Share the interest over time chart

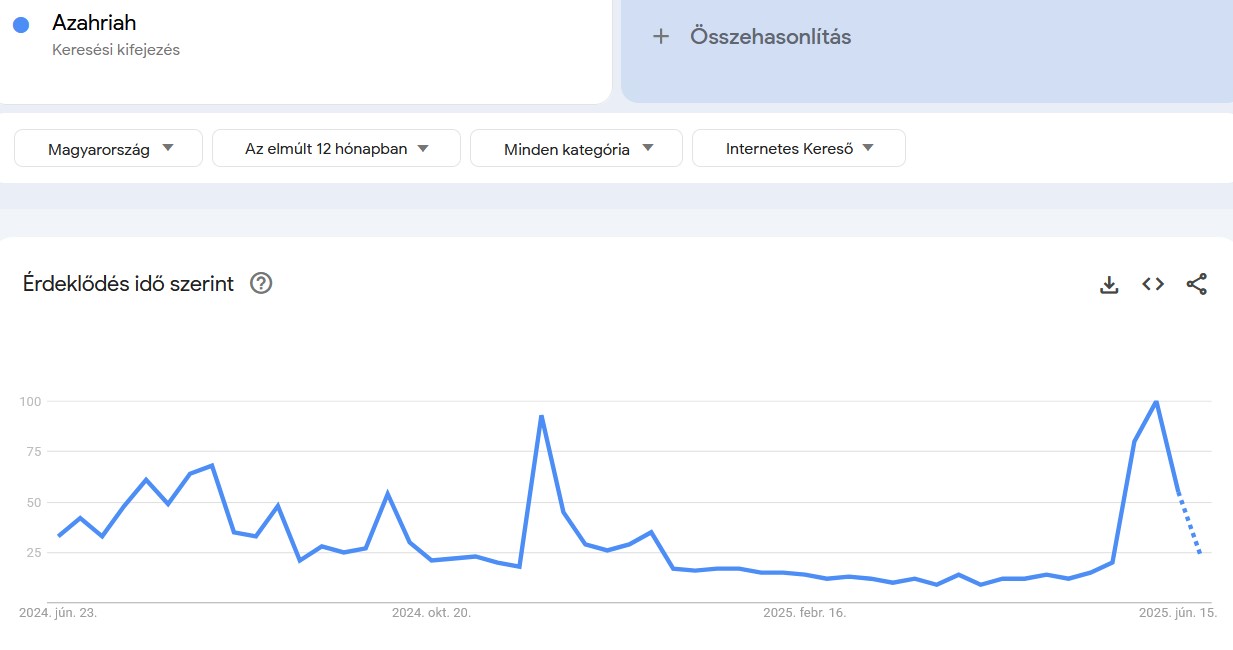coord(1197,284)
